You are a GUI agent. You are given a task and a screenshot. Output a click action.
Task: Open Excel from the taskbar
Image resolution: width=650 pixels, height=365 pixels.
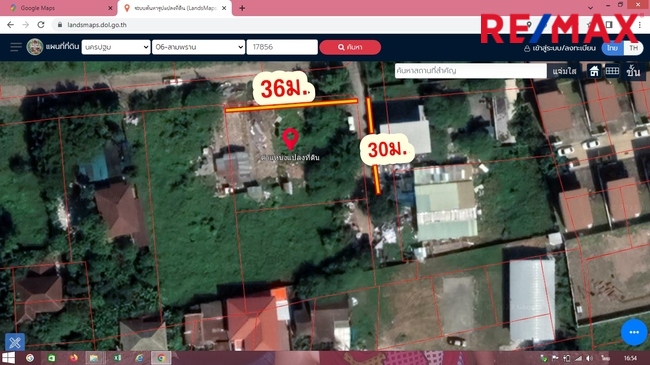(x=117, y=358)
